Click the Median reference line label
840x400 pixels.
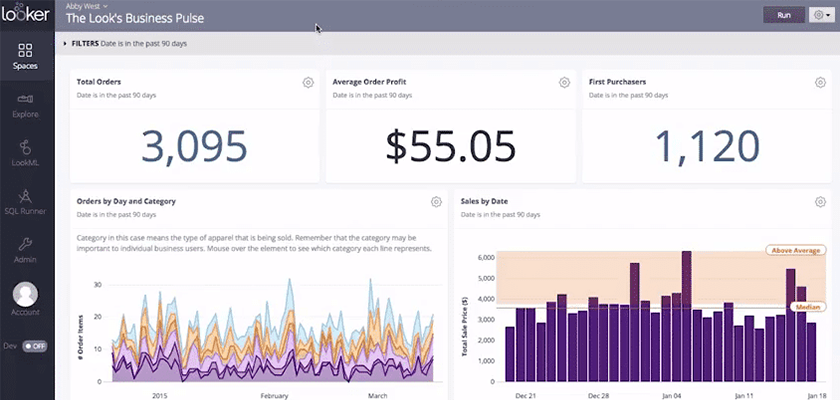[x=806, y=307]
